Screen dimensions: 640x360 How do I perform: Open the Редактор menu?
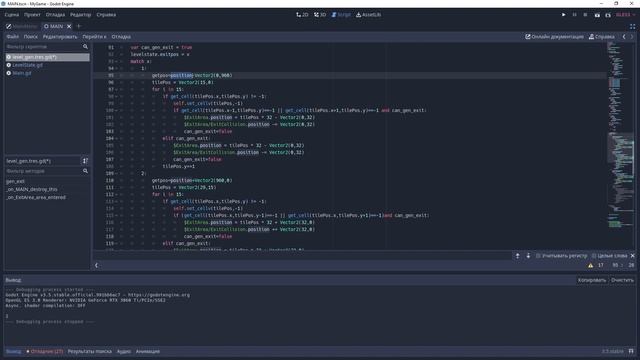point(80,15)
